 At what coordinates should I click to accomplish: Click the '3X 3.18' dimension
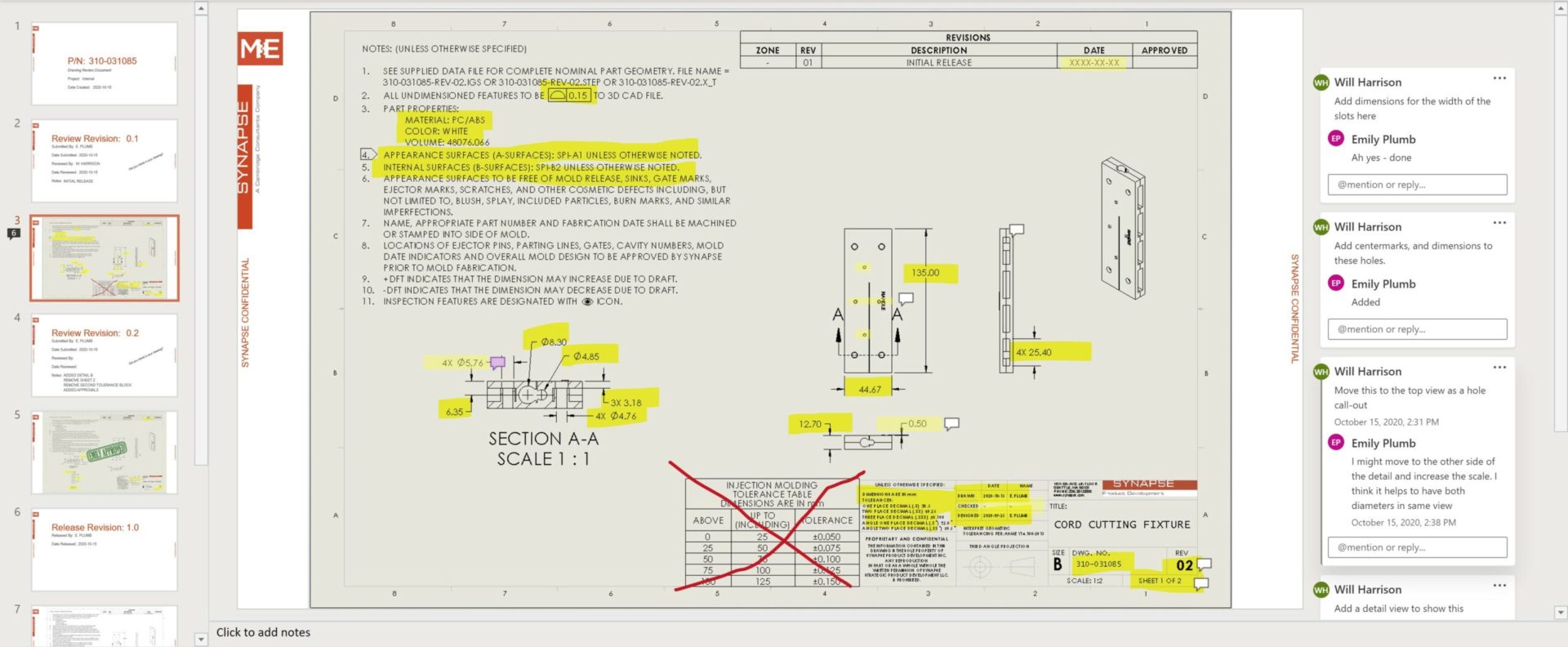pos(626,403)
